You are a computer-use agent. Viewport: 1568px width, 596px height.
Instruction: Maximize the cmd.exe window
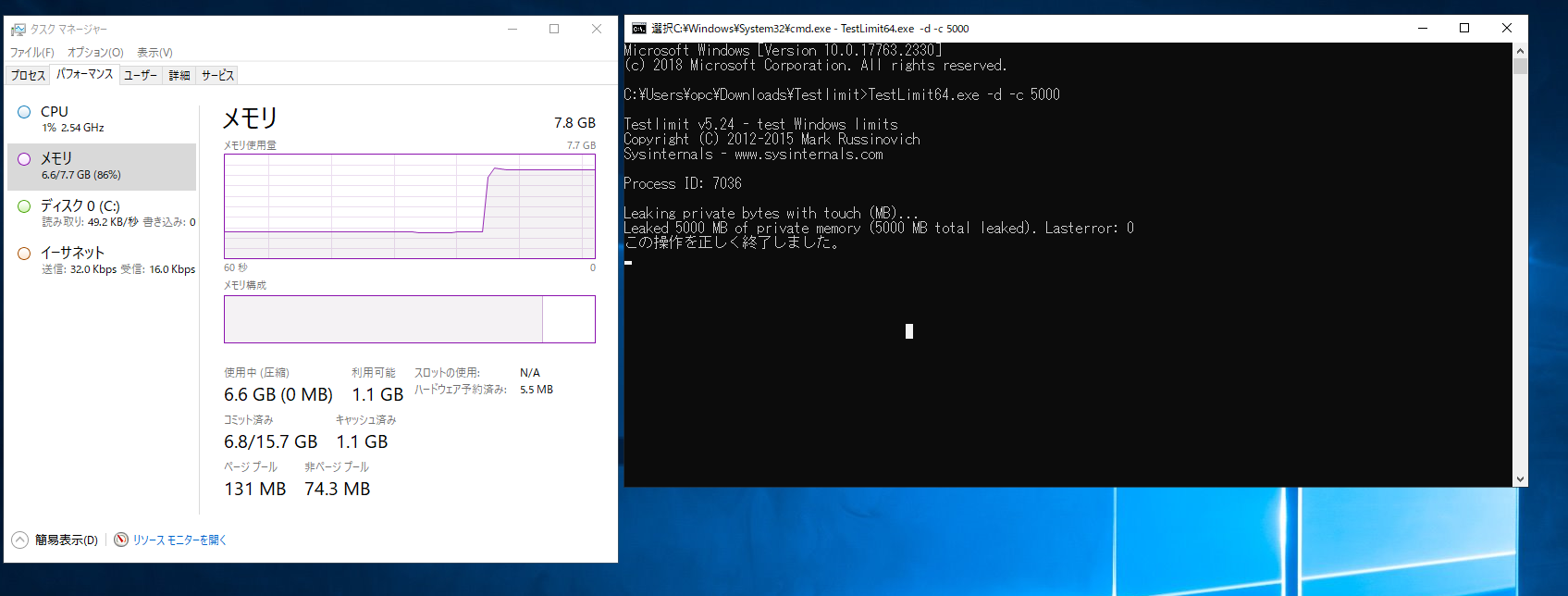coord(1464,28)
